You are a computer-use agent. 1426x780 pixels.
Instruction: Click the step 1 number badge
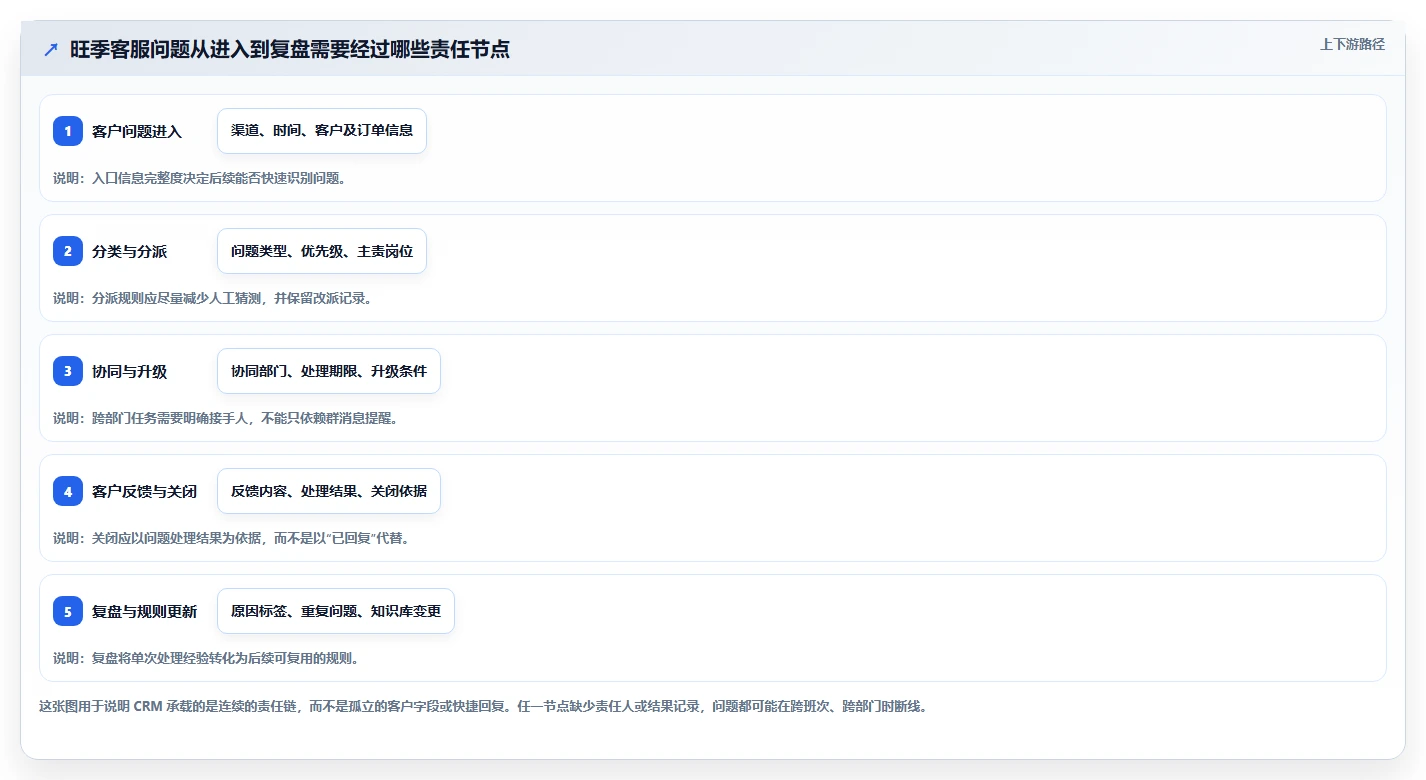[x=68, y=131]
